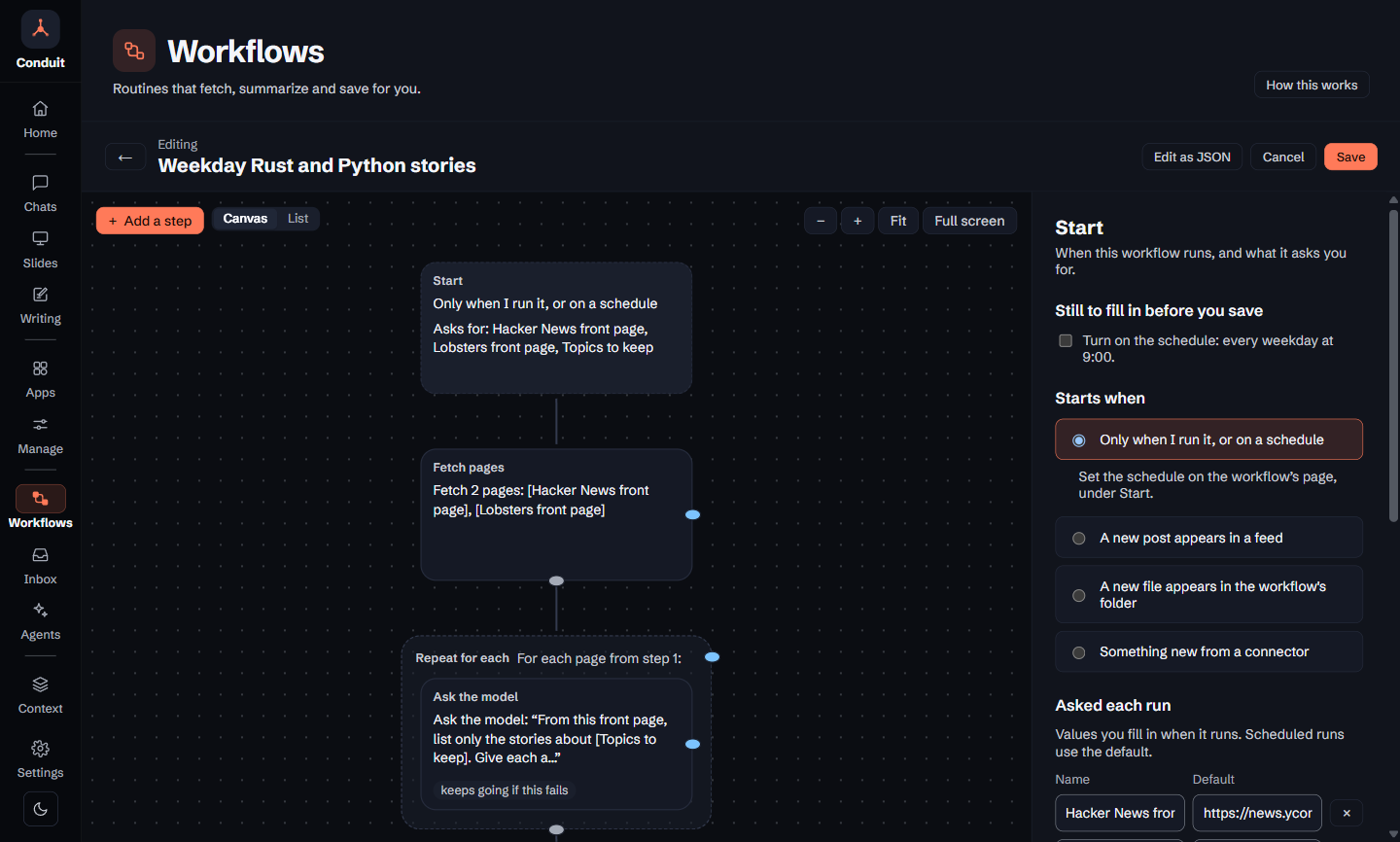1400x842 pixels.
Task: Open the Slides section
Action: 40,250
